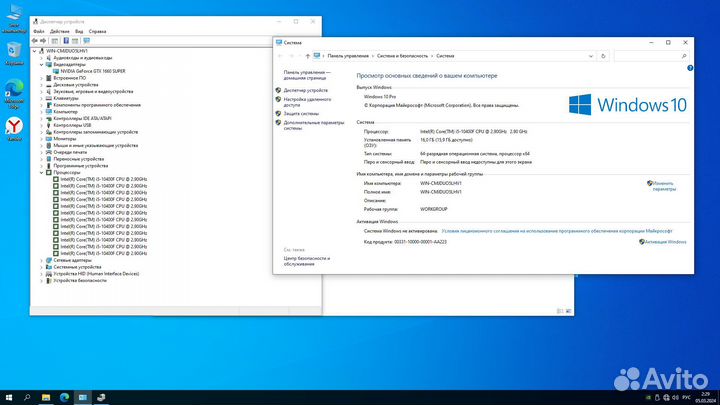Click the taskbar clock and date
The image size is (720, 405).
[705, 398]
